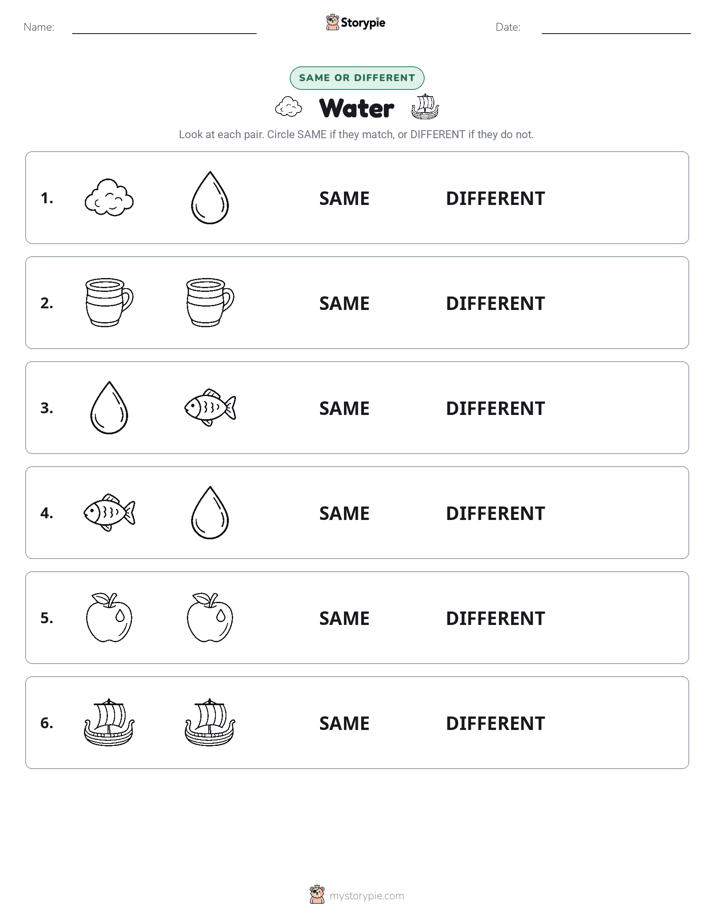Click the cloud icon in row 1

(109, 198)
